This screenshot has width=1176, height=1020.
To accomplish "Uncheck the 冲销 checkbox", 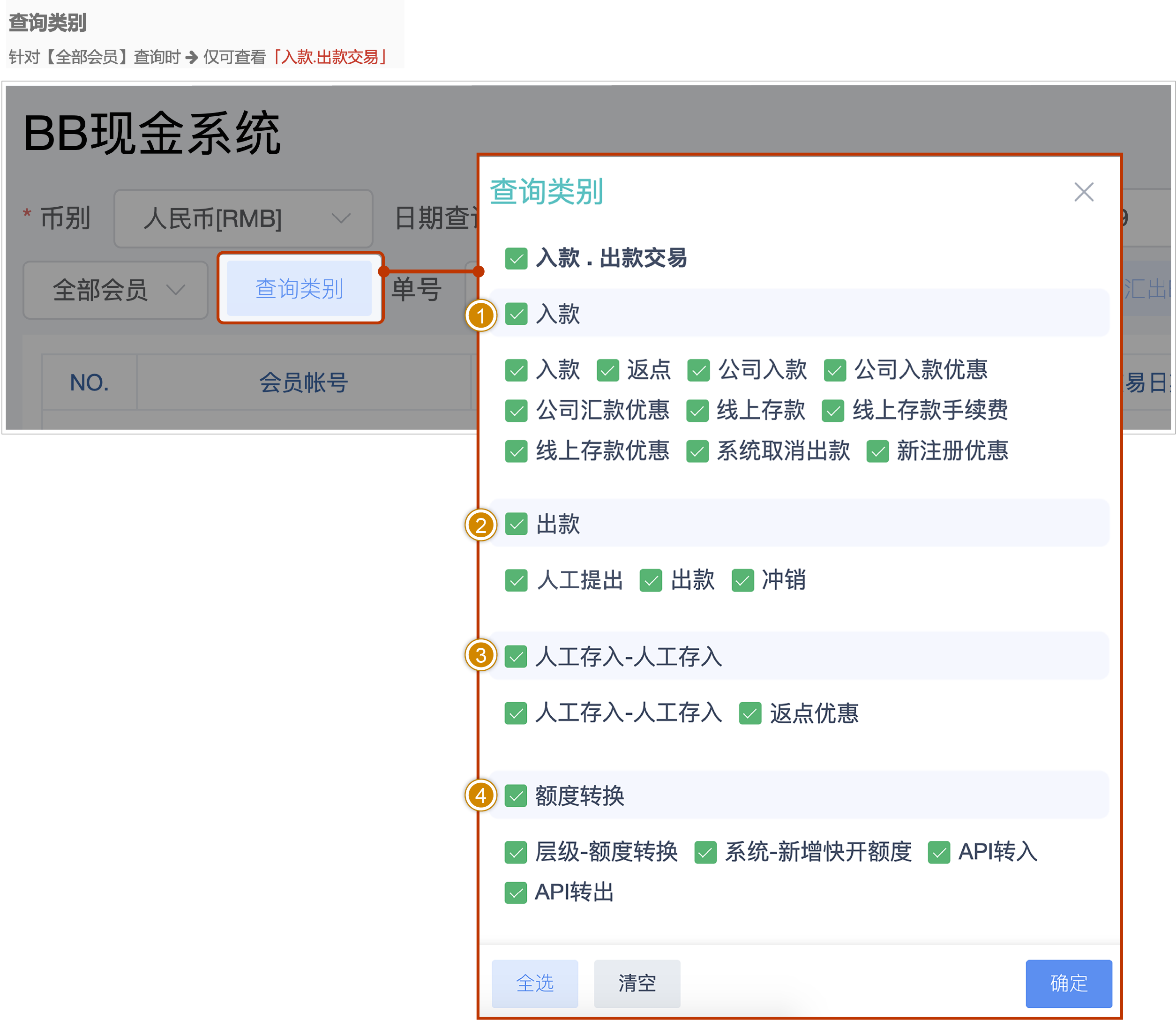I will pyautogui.click(x=742, y=581).
